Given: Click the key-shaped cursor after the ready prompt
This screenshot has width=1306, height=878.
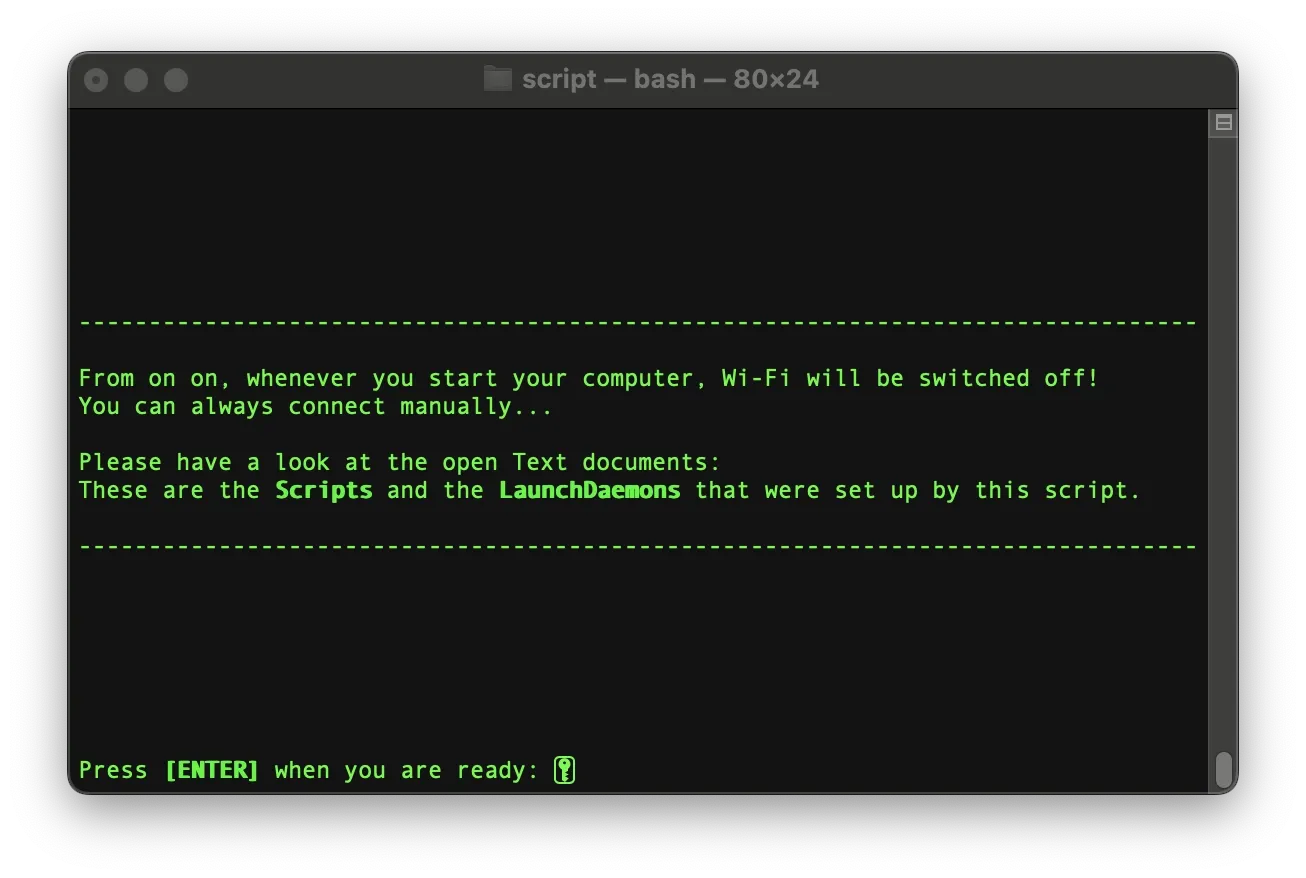Looking at the screenshot, I should tap(565, 770).
